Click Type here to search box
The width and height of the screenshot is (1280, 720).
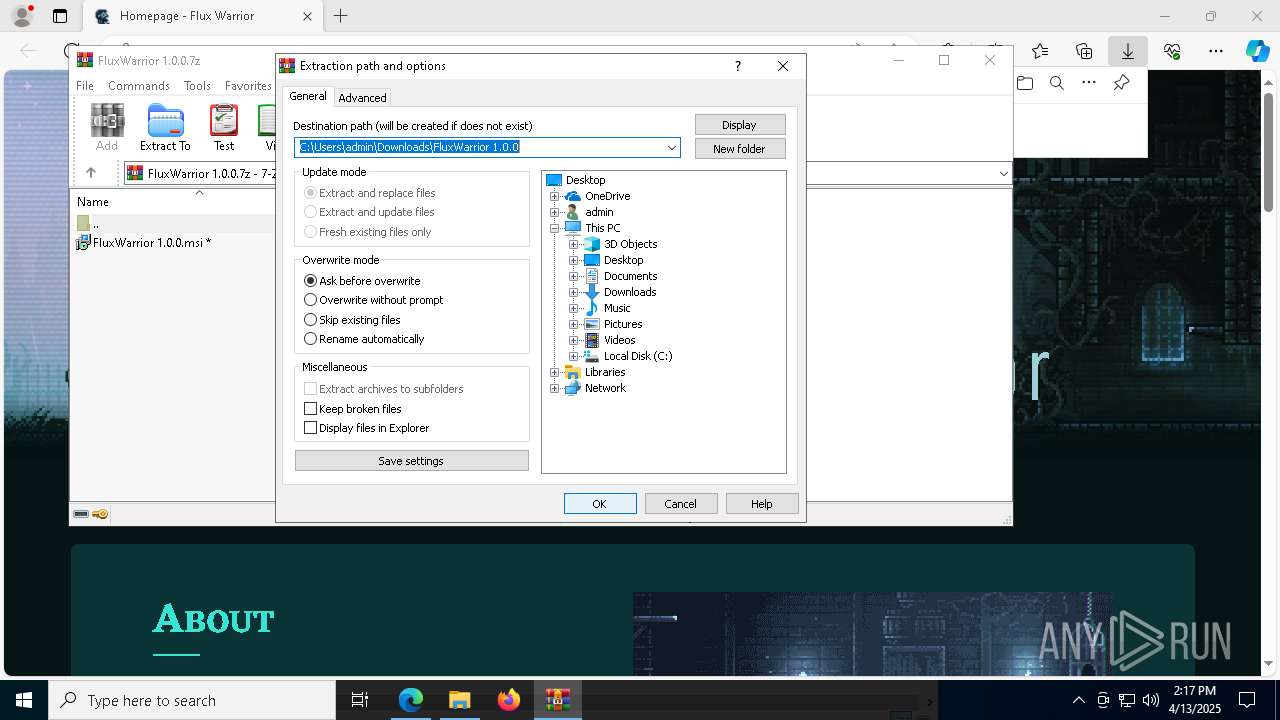coord(192,700)
